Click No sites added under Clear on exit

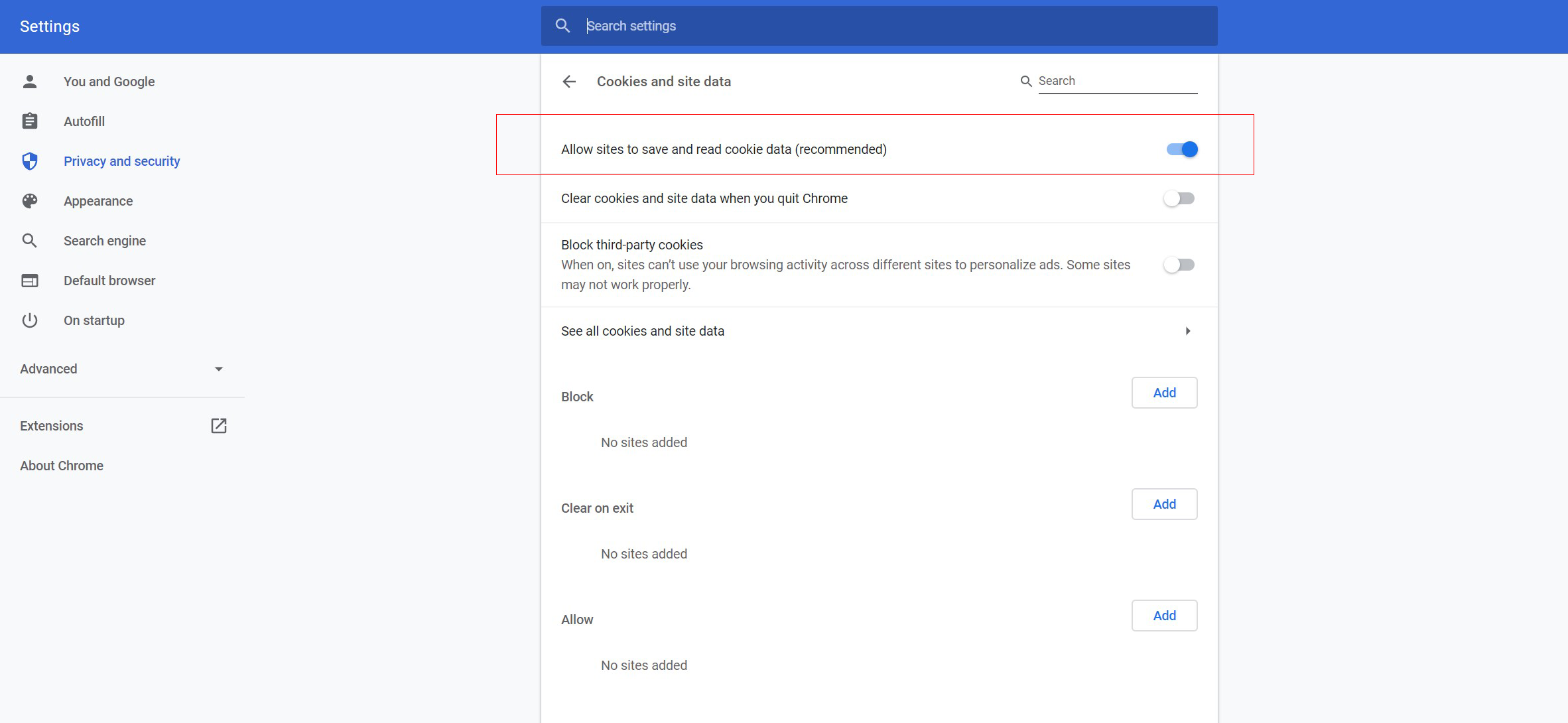(644, 554)
